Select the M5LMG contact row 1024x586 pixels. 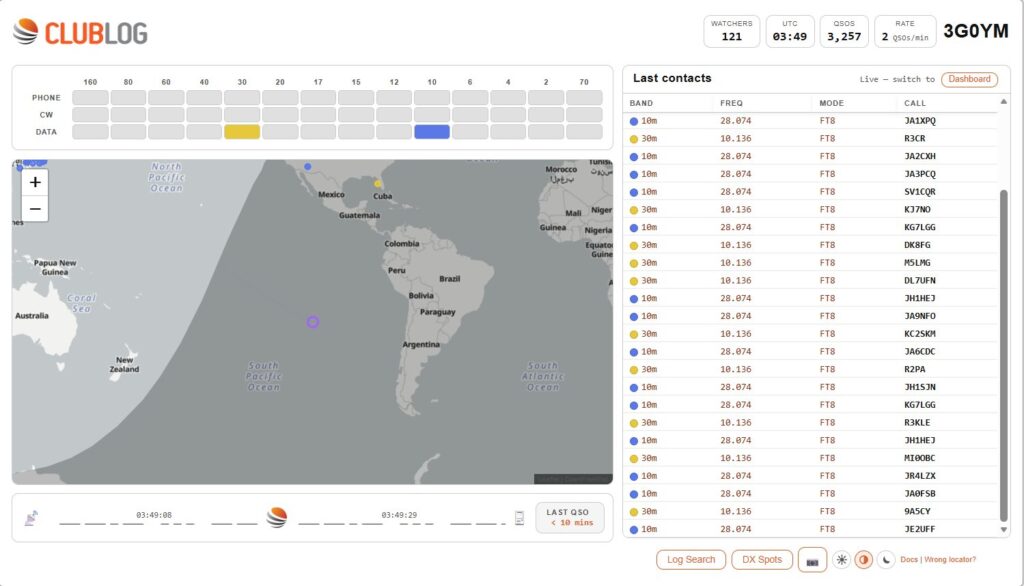click(810, 263)
